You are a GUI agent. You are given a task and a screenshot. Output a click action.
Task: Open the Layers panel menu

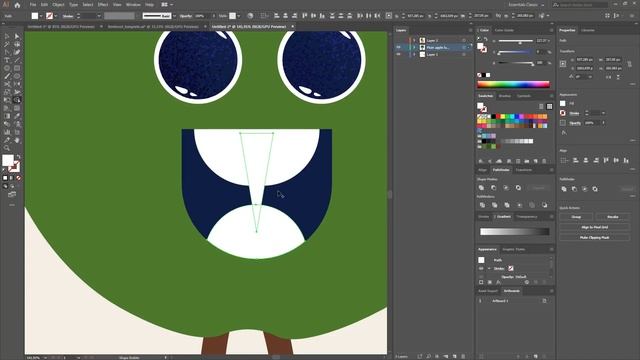(x=470, y=30)
